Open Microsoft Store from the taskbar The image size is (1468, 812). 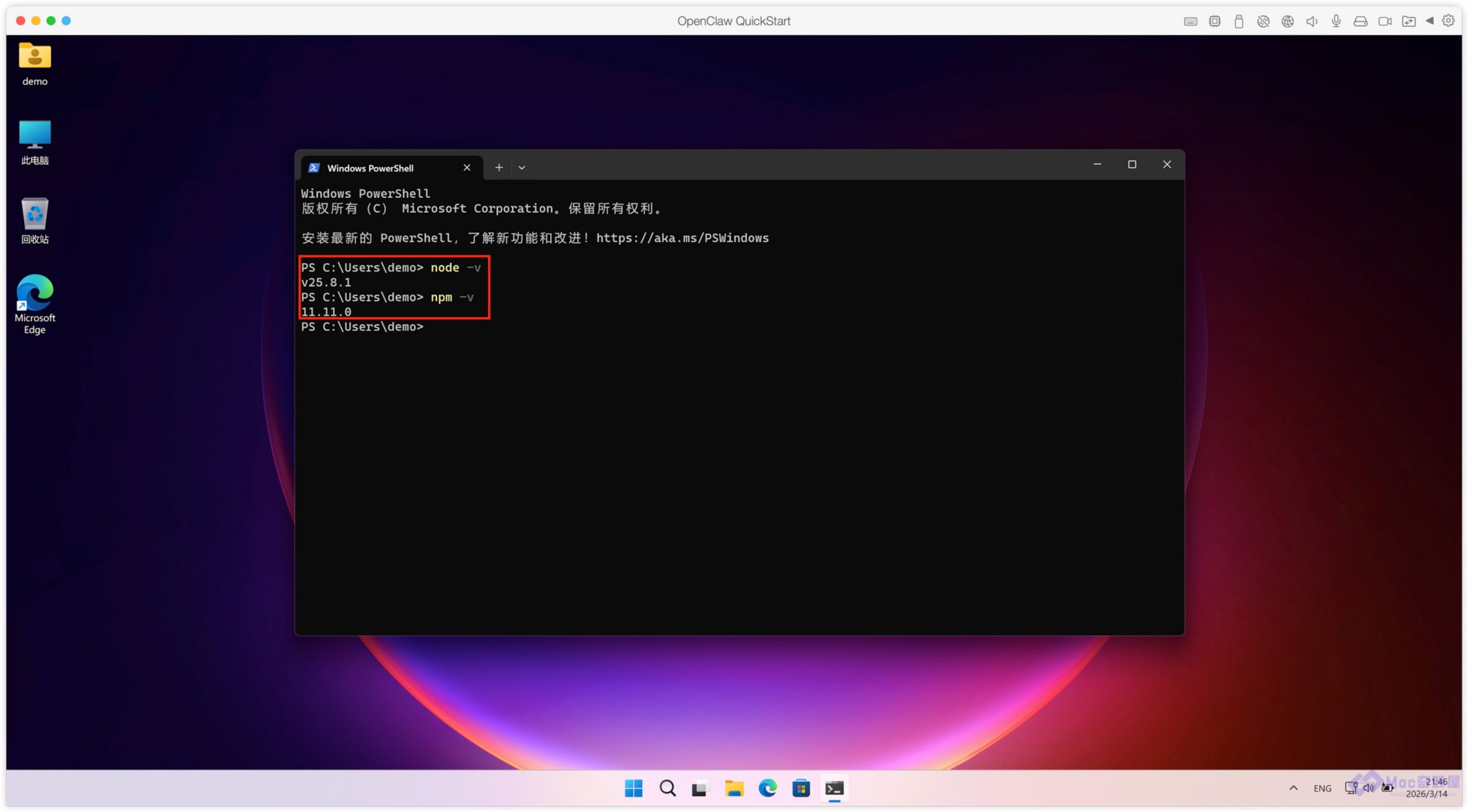tap(801, 788)
